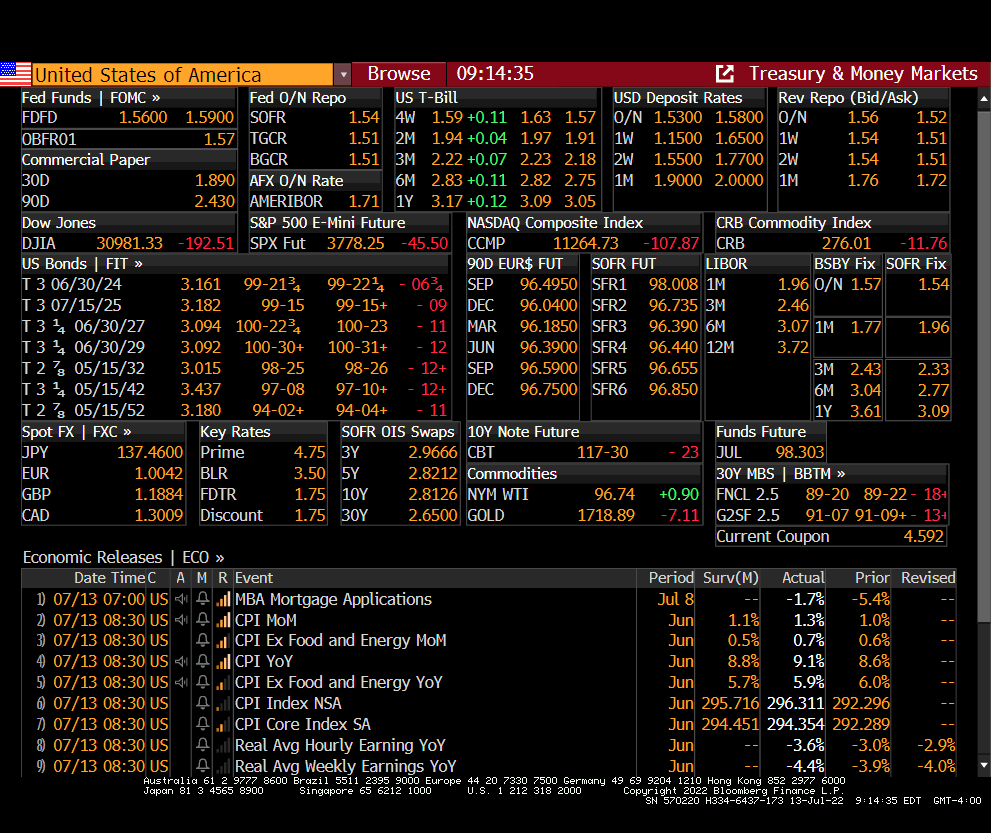
Task: Click the scroll down arrow at bottom right
Action: (x=984, y=765)
